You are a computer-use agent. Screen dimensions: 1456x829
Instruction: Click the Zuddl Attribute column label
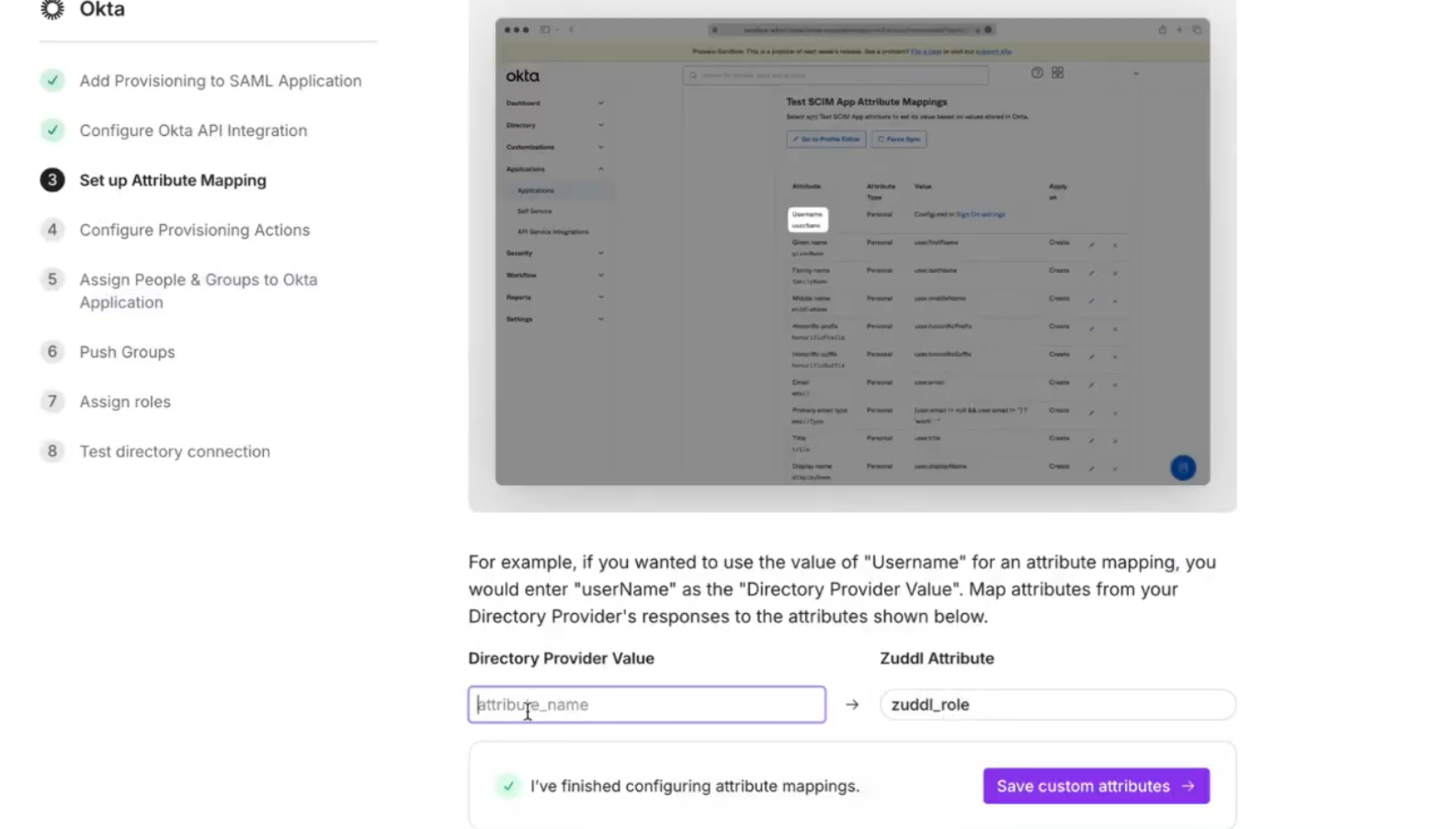(x=937, y=658)
